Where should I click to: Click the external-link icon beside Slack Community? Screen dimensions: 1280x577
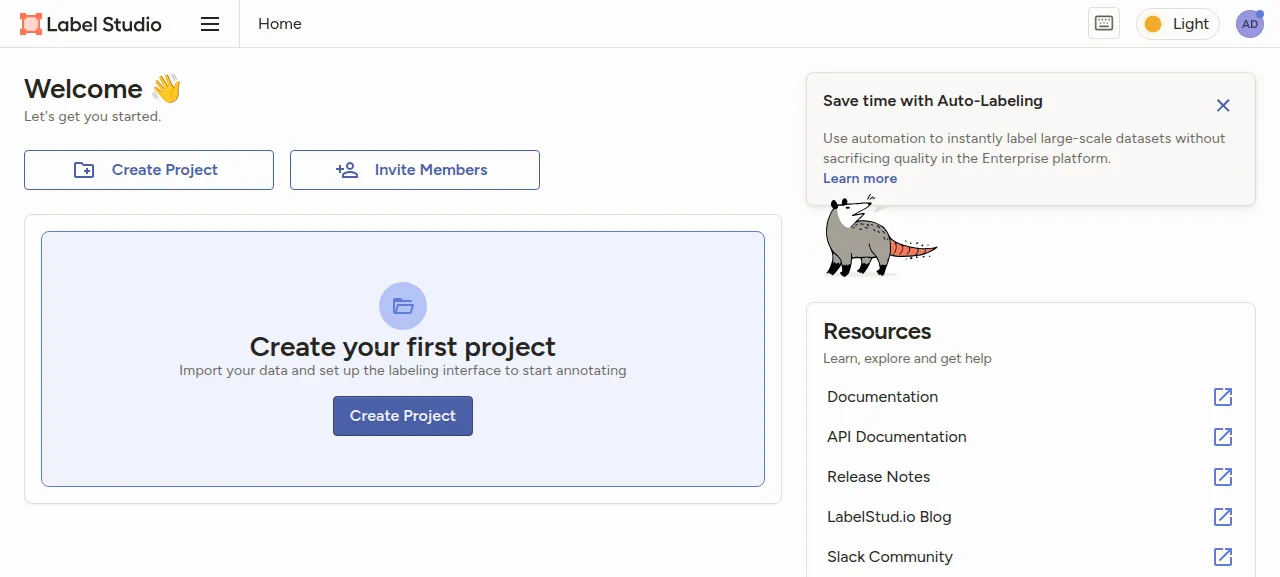pyautogui.click(x=1223, y=557)
